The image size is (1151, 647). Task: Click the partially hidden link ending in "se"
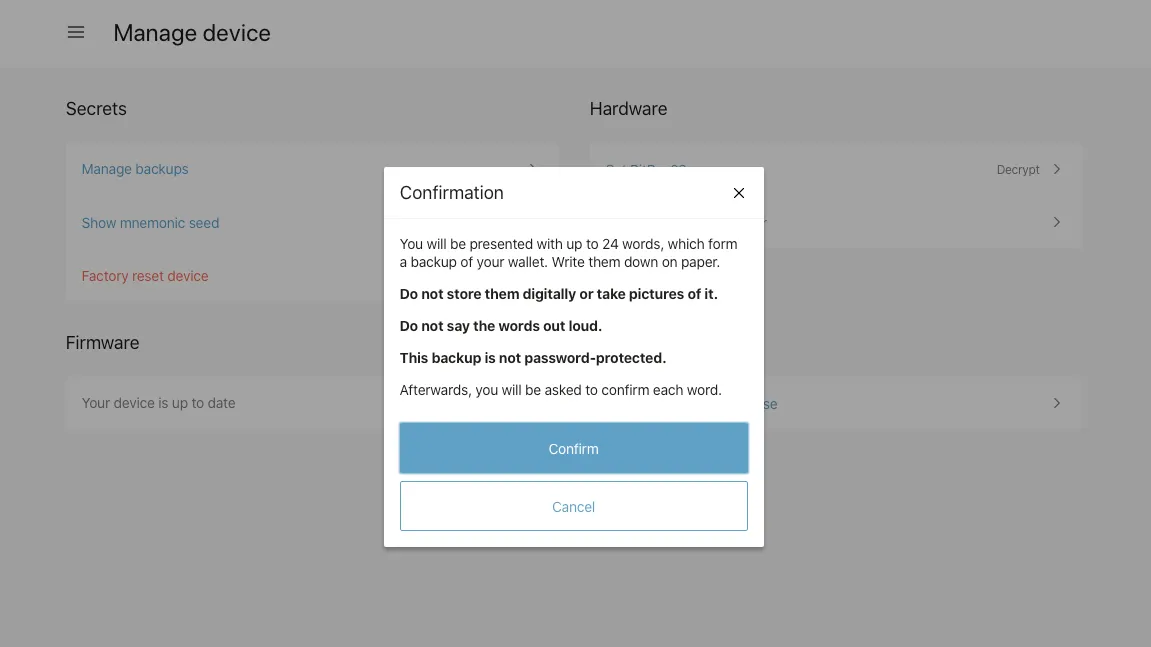(770, 404)
